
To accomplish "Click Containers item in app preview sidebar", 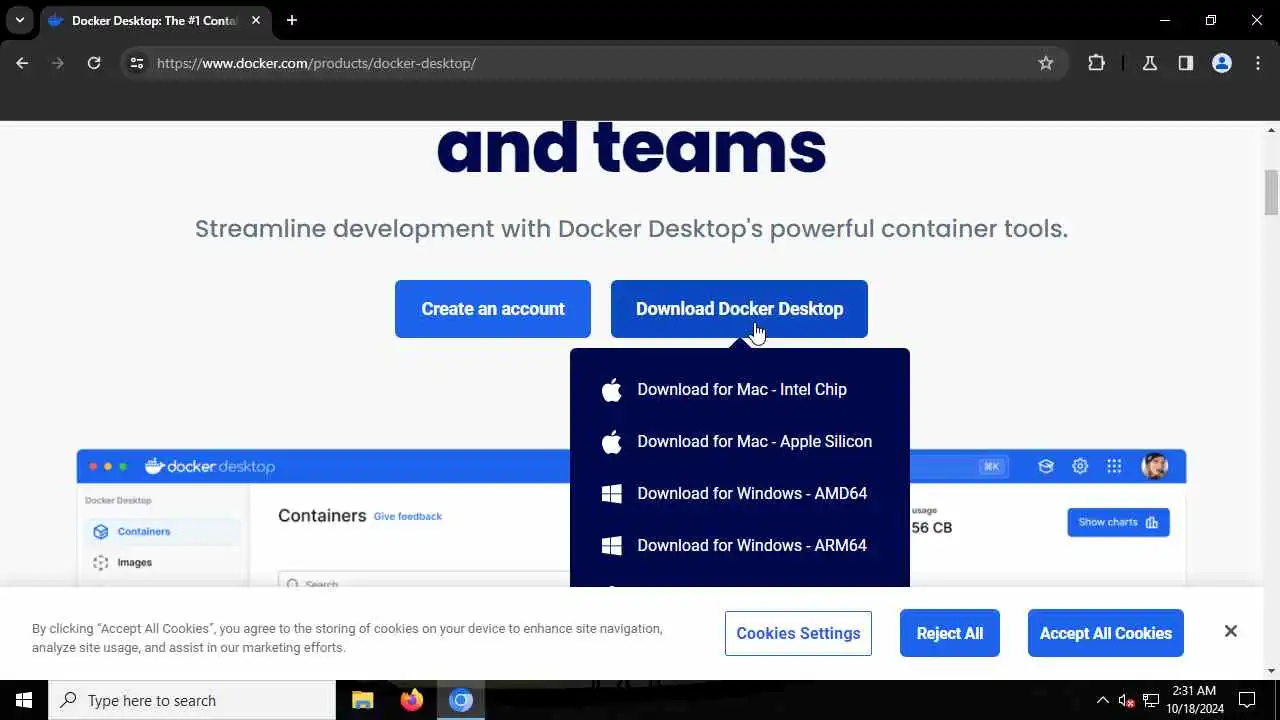I will [162, 531].
